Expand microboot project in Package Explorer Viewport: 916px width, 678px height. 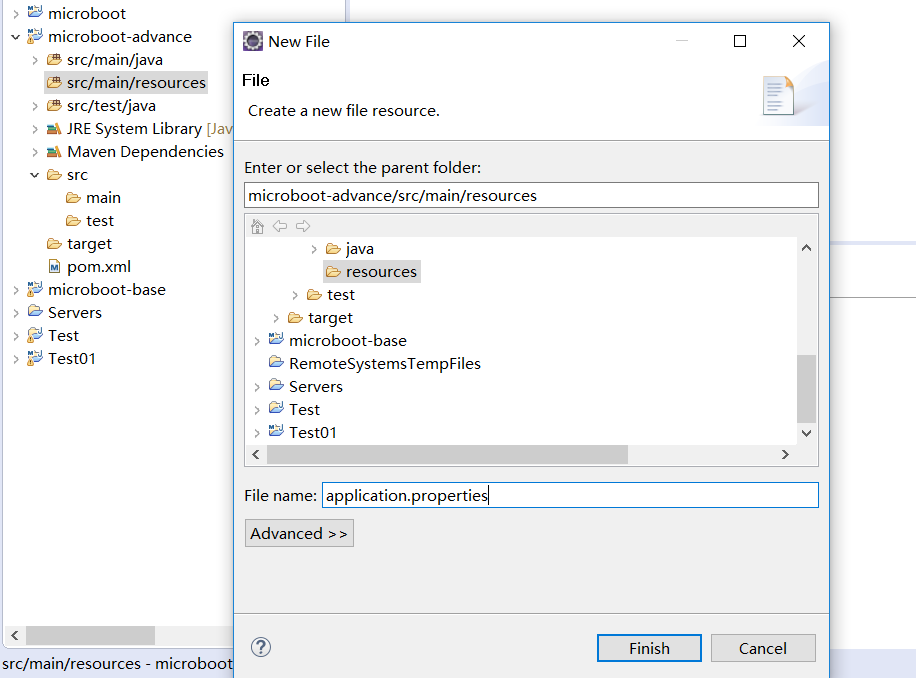tap(16, 14)
